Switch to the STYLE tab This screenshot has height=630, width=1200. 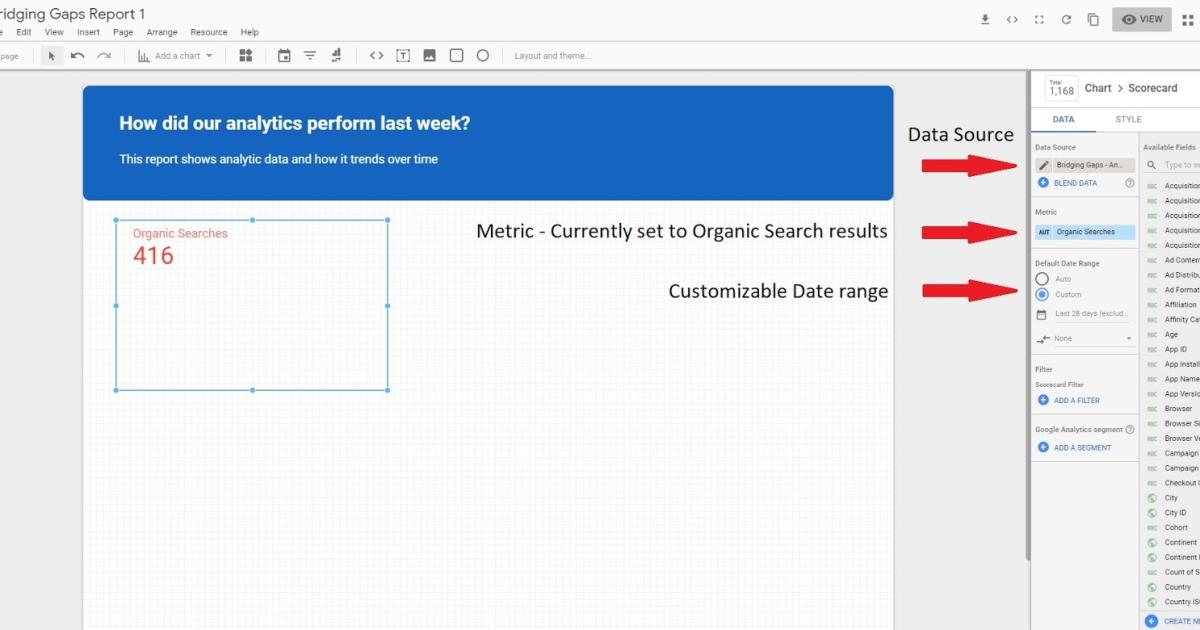1128,119
